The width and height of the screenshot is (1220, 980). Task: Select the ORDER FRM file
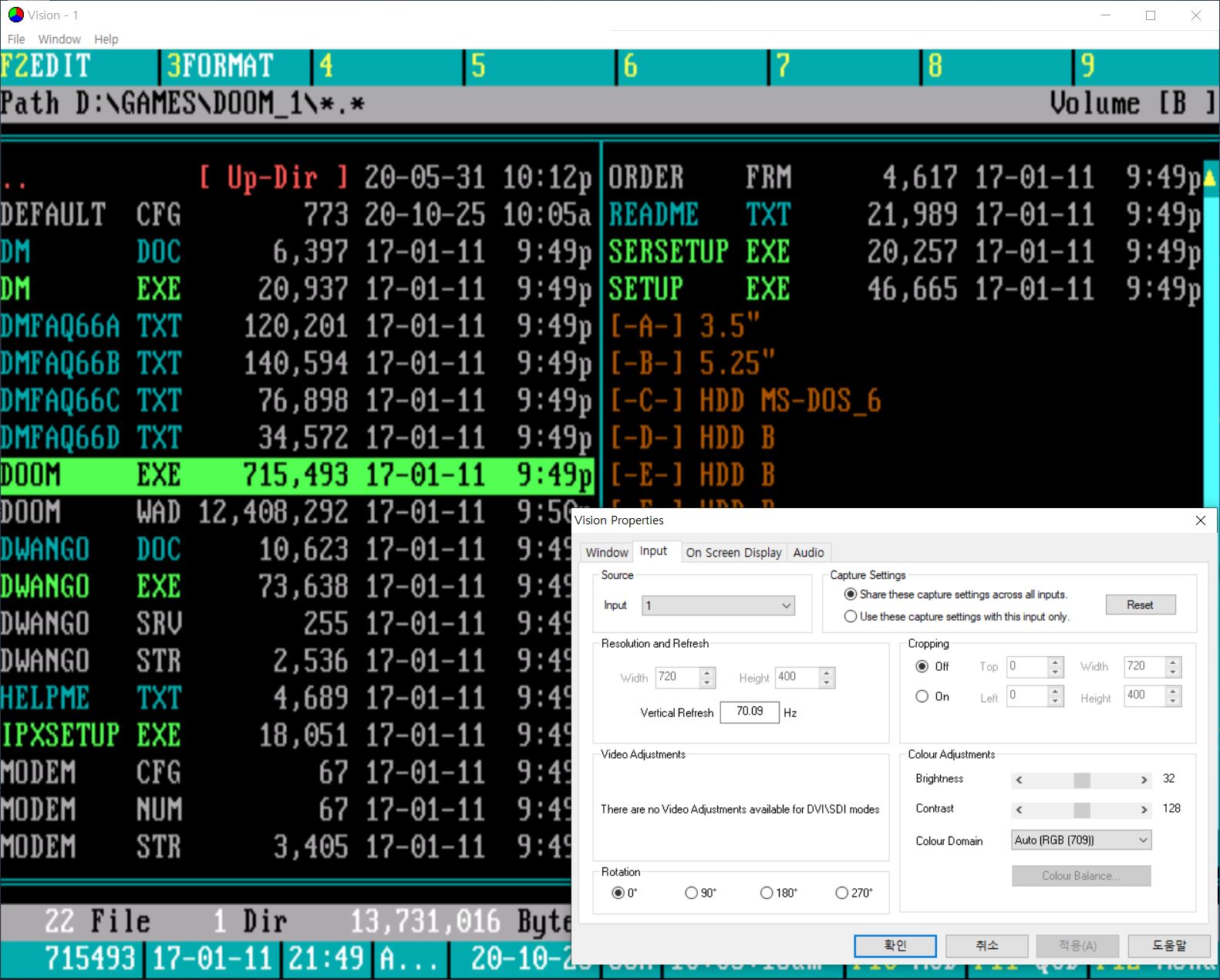(905, 178)
